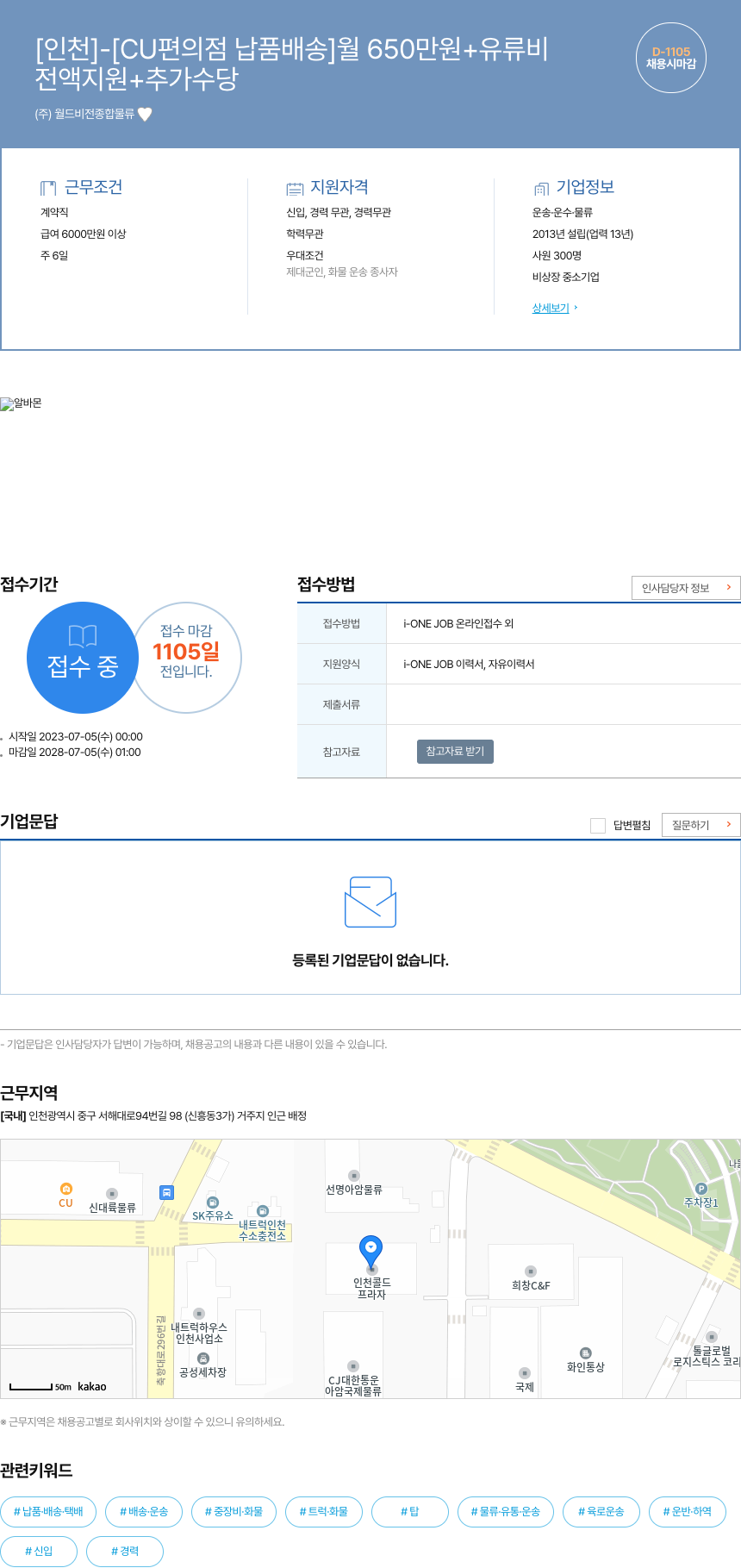Click the 급여 6000만원 이상 text

coord(84,234)
